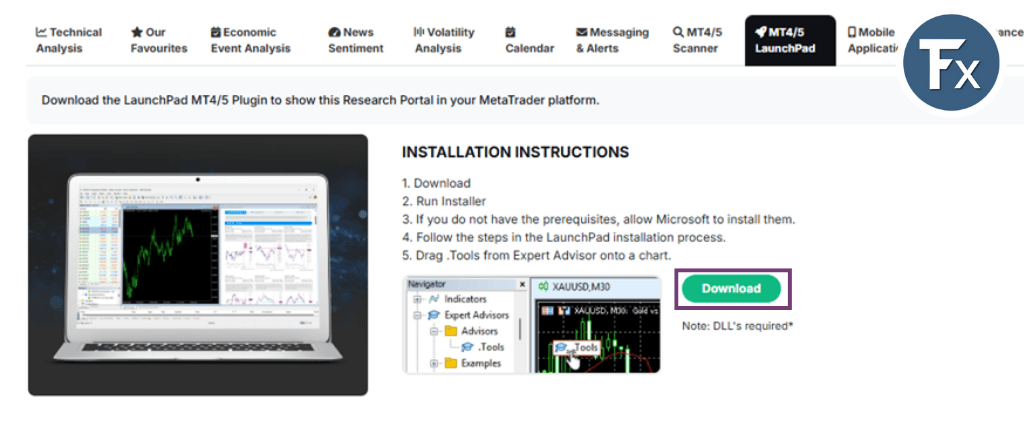Click the laptop MetaTrader preview image

(198, 265)
